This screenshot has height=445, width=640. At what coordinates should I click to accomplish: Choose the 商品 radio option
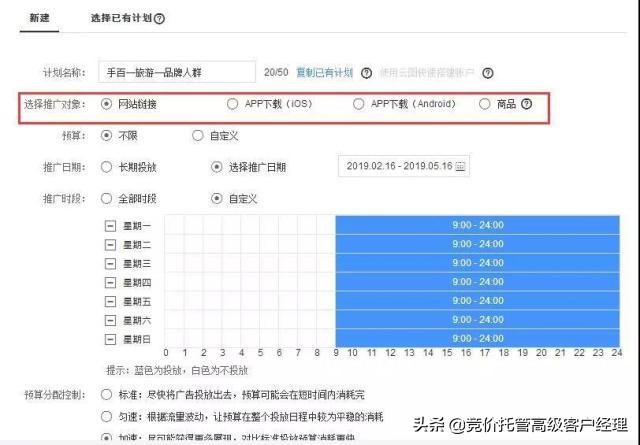click(x=484, y=104)
